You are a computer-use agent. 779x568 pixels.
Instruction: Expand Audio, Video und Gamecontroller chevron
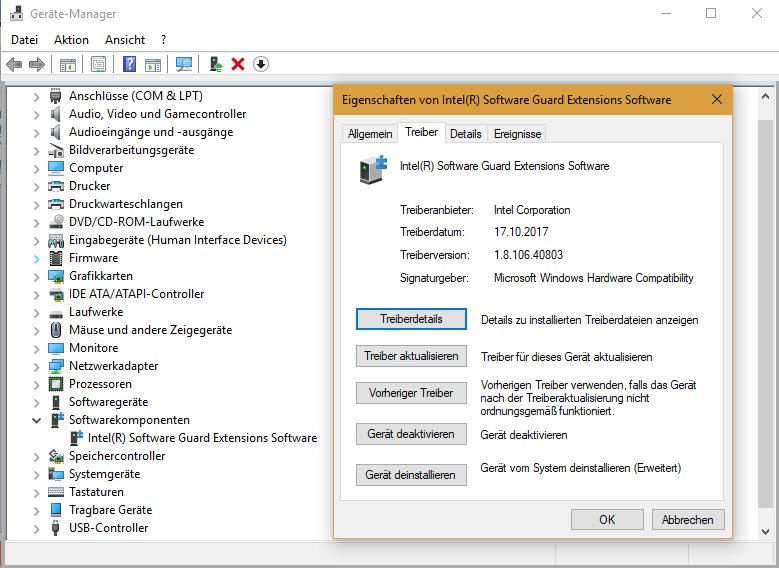[x=36, y=115]
